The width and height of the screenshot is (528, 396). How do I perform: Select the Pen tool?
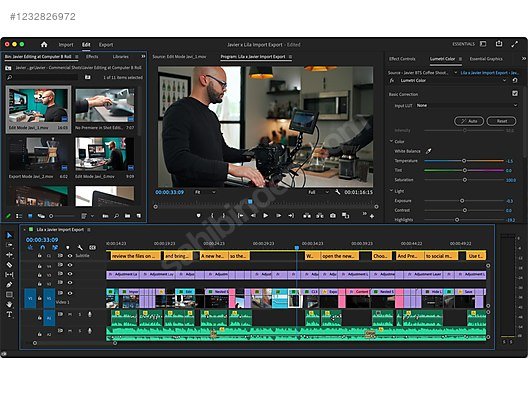tap(9, 285)
